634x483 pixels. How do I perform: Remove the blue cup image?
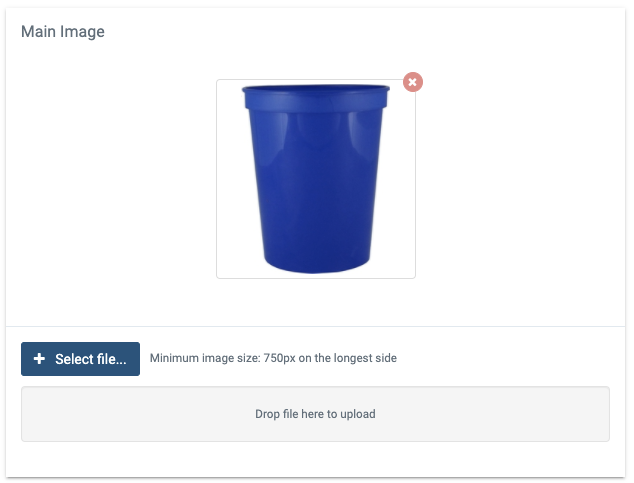click(x=412, y=82)
